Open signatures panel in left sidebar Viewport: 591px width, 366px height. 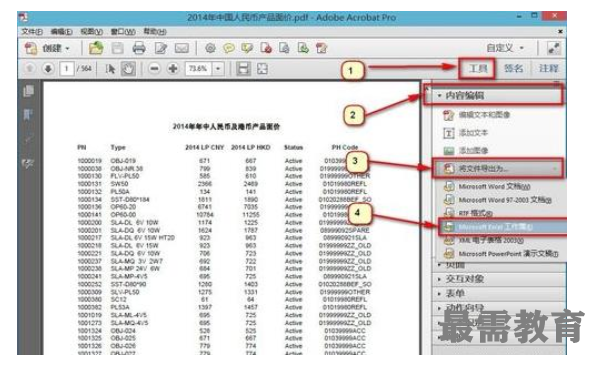click(x=28, y=164)
